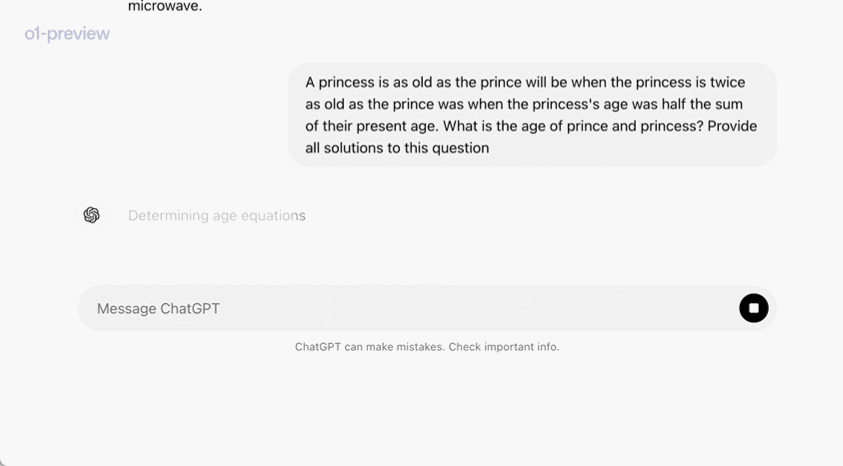843x466 pixels.
Task: Click the Check important info phrase
Action: tap(504, 347)
